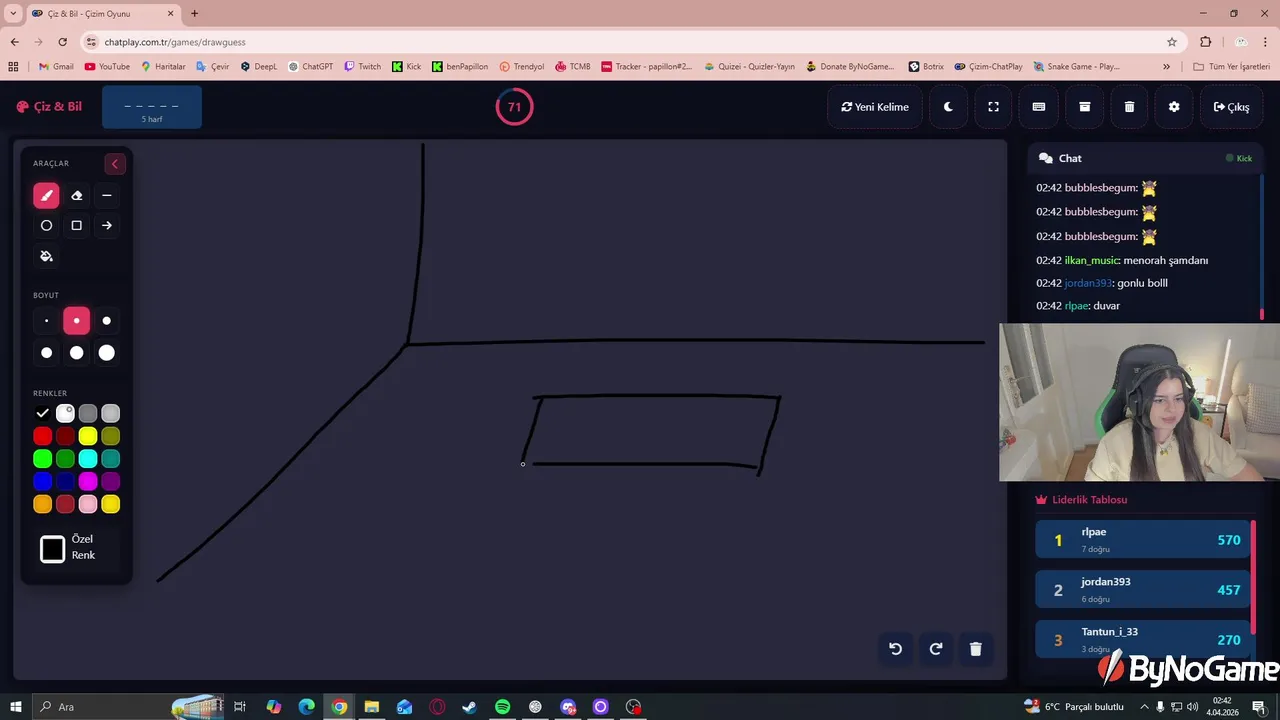This screenshot has width=1280, height=720.
Task: Choose the largest brush size dot
Action: pyautogui.click(x=107, y=353)
